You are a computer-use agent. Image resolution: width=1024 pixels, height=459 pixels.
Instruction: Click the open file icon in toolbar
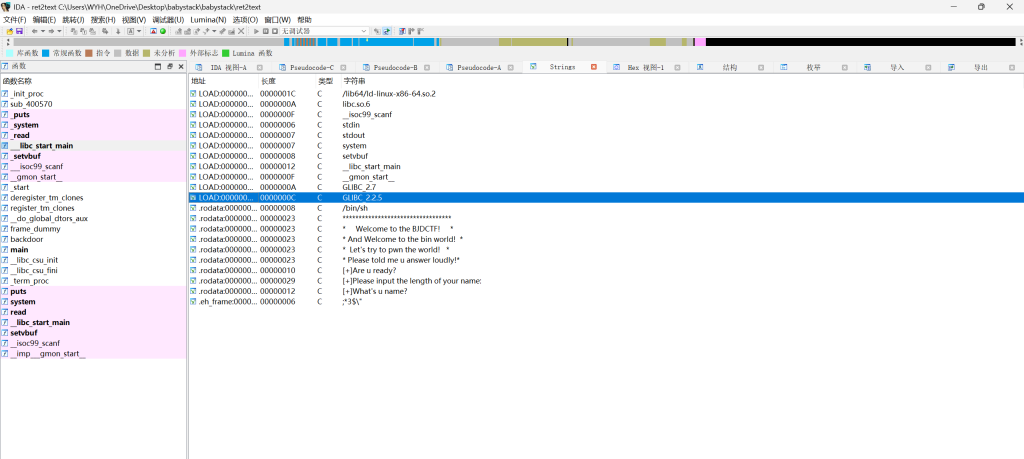click(7, 31)
